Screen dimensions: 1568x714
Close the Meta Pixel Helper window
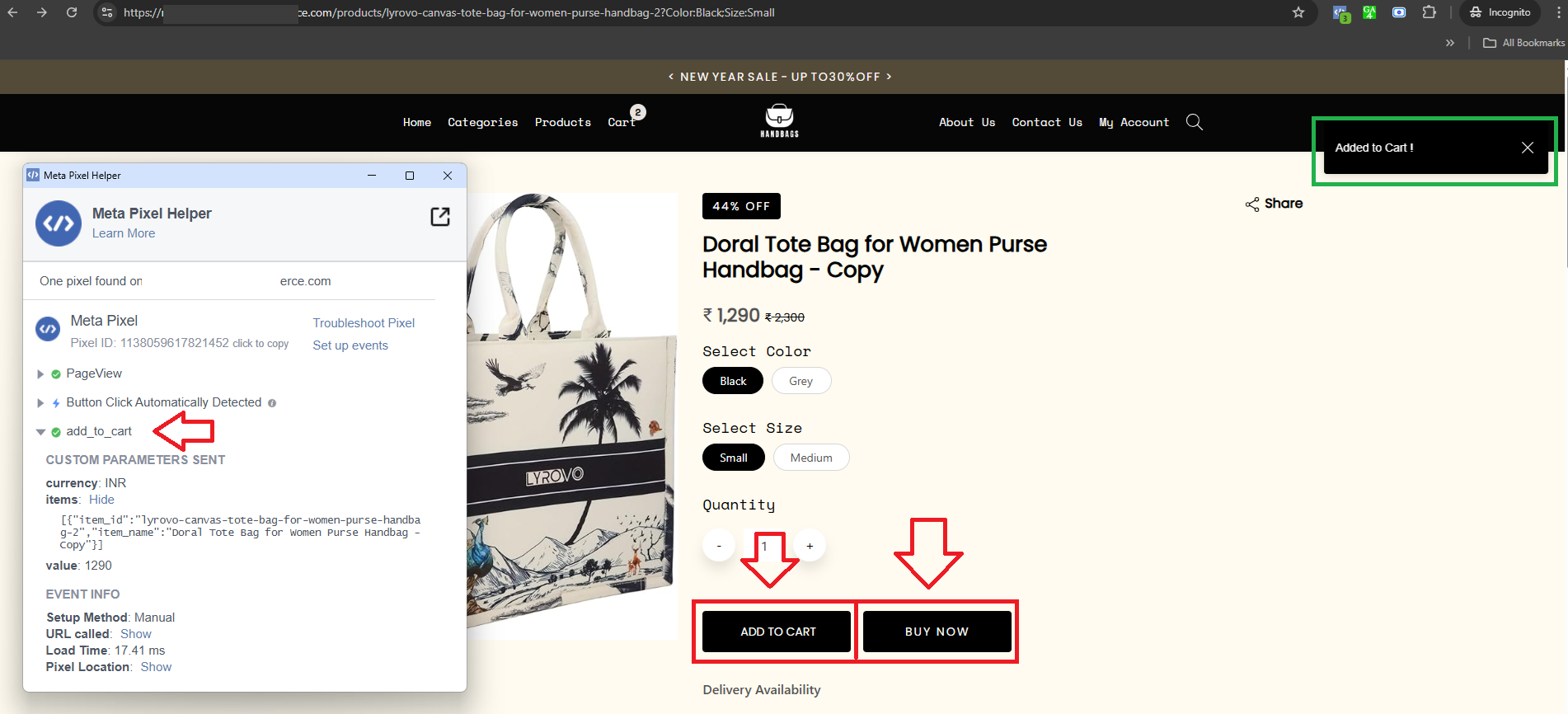coord(448,176)
